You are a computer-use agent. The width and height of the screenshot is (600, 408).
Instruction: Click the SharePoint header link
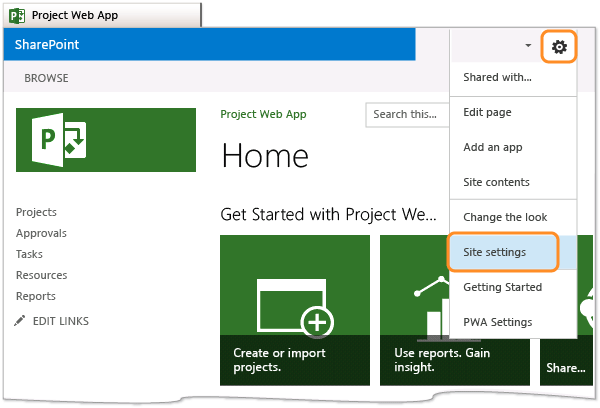47,44
